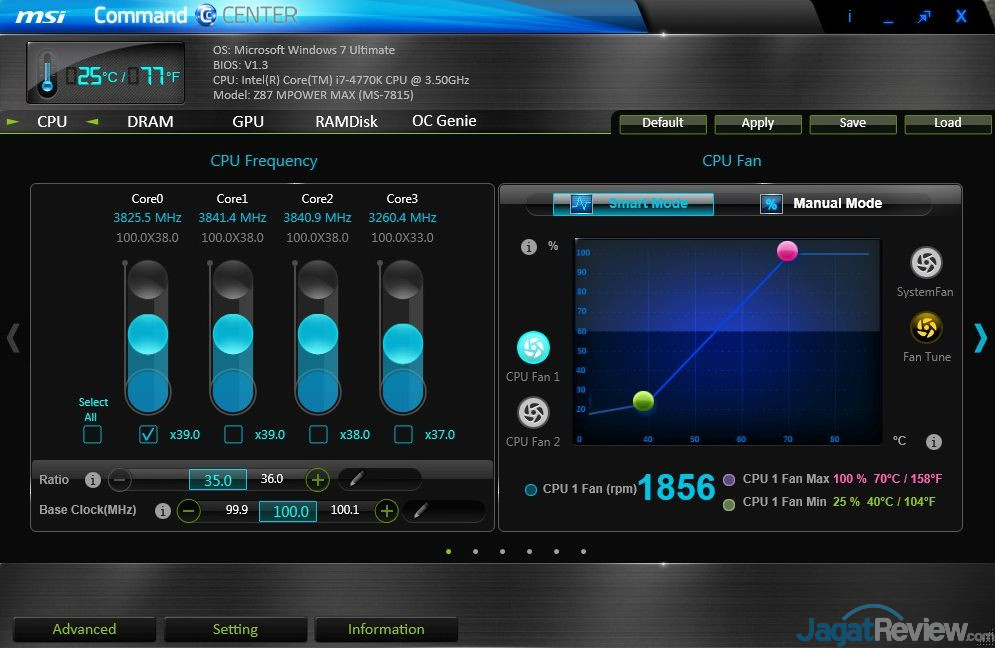Viewport: 995px width, 648px height.
Task: Click the pencil edit icon for Base Clock
Action: (422, 511)
